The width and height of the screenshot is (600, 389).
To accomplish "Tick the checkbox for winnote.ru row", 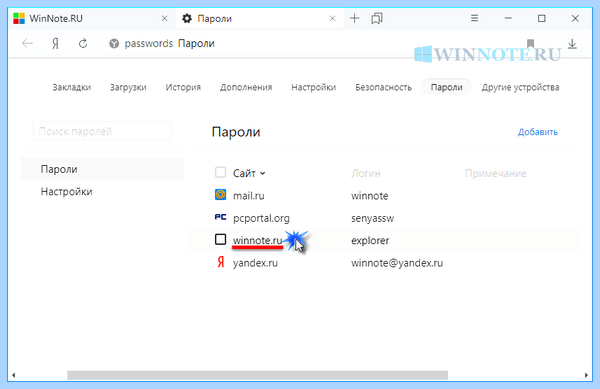I will 220,239.
